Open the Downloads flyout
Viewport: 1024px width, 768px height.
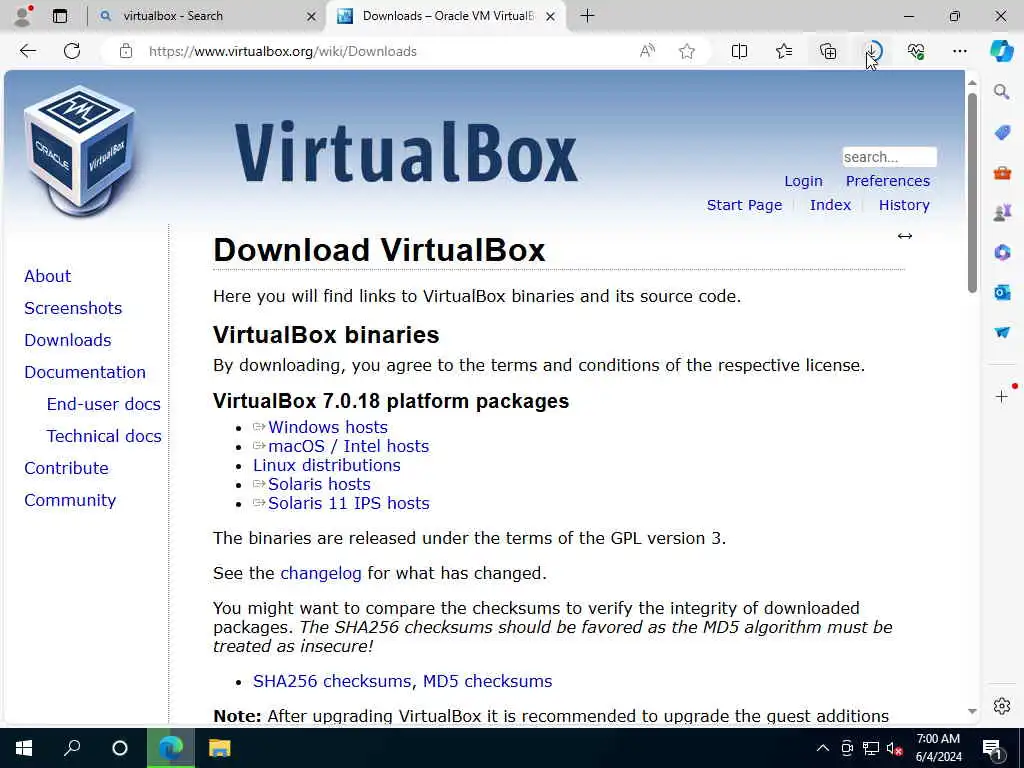click(872, 51)
